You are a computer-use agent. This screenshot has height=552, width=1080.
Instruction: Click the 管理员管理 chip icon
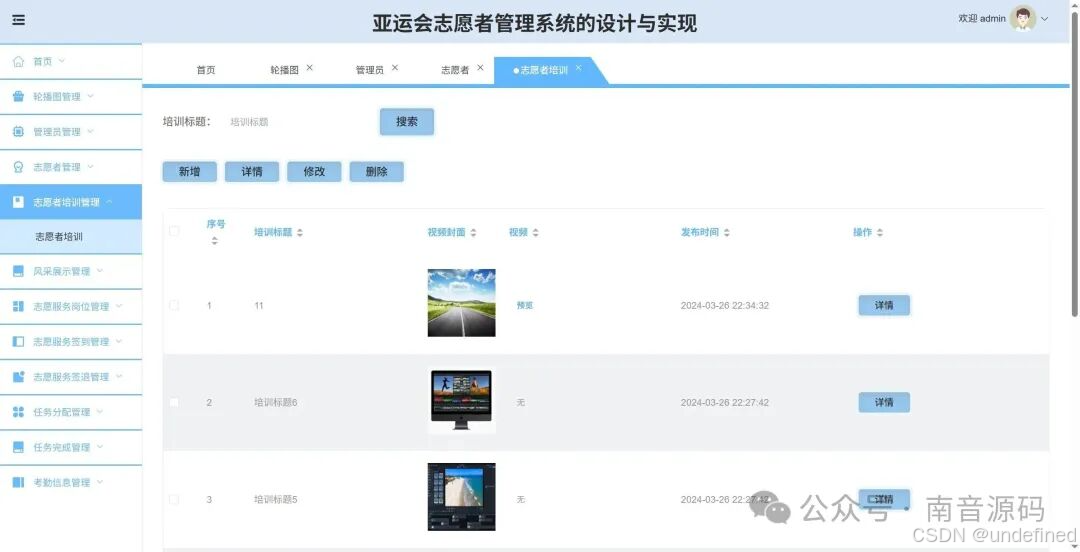click(19, 132)
